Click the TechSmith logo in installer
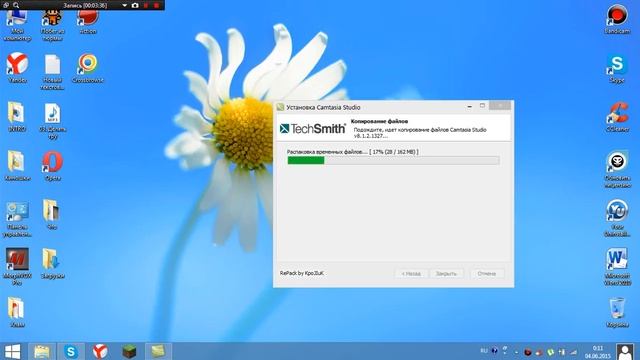The height and width of the screenshot is (360, 640). click(313, 129)
